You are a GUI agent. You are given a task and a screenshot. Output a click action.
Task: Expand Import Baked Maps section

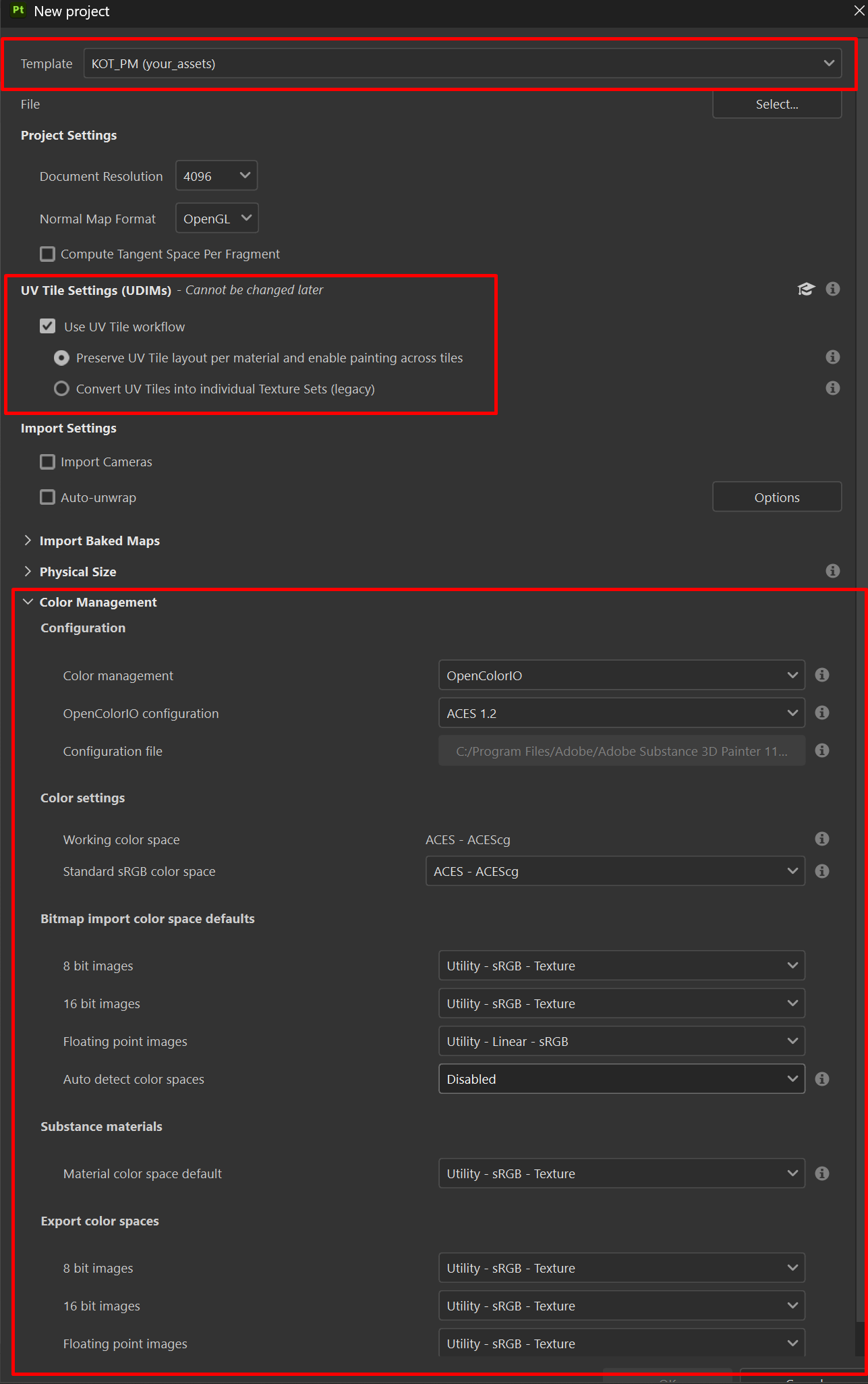pos(28,541)
